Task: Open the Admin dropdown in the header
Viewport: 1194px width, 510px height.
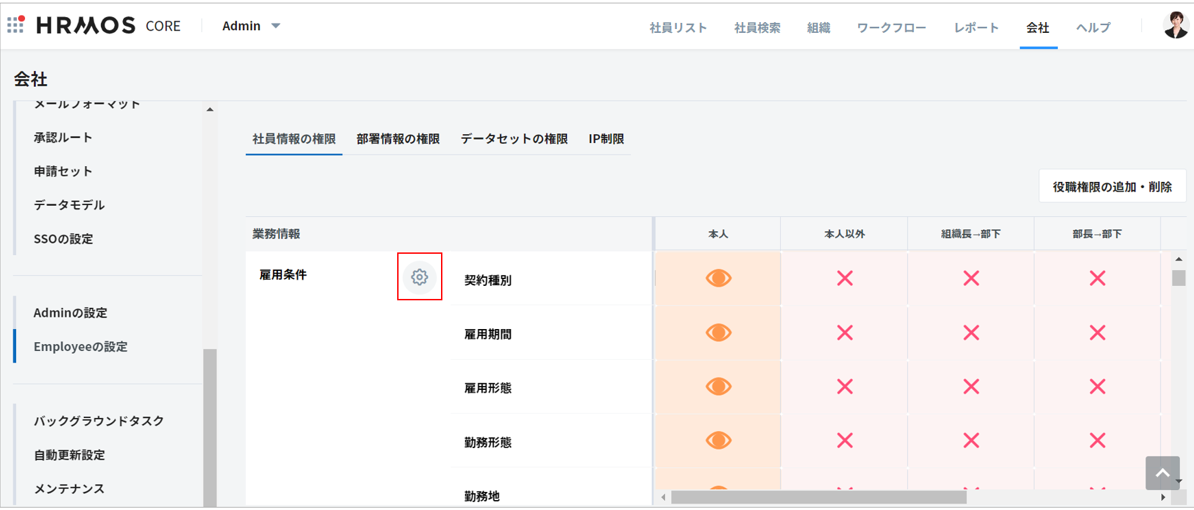Action: 251,26
